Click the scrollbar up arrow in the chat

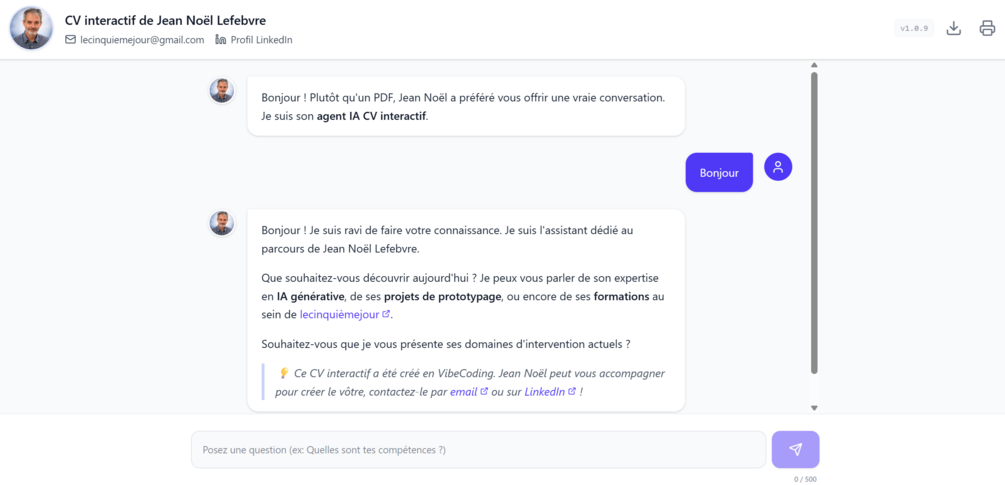pyautogui.click(x=815, y=65)
